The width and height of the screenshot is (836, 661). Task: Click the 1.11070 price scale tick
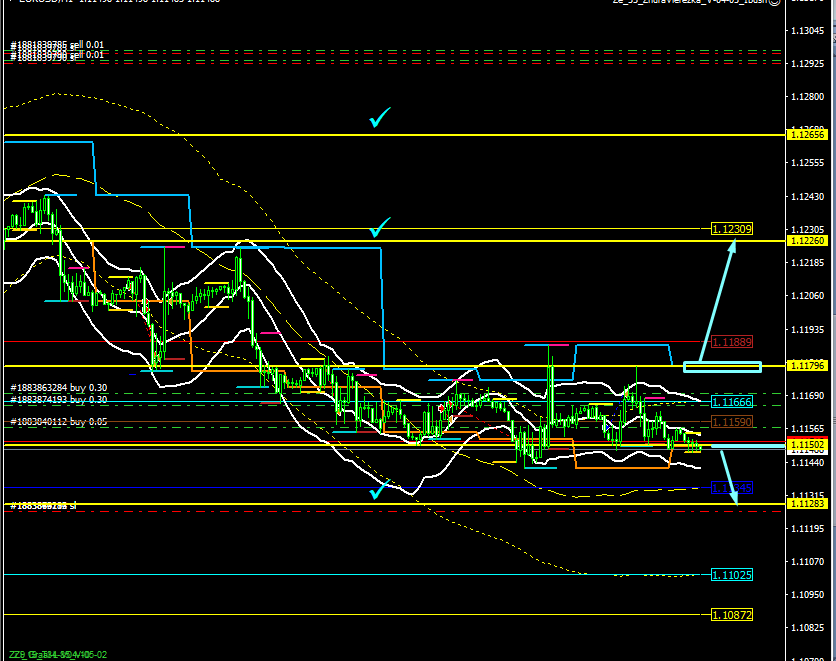pyautogui.click(x=807, y=562)
